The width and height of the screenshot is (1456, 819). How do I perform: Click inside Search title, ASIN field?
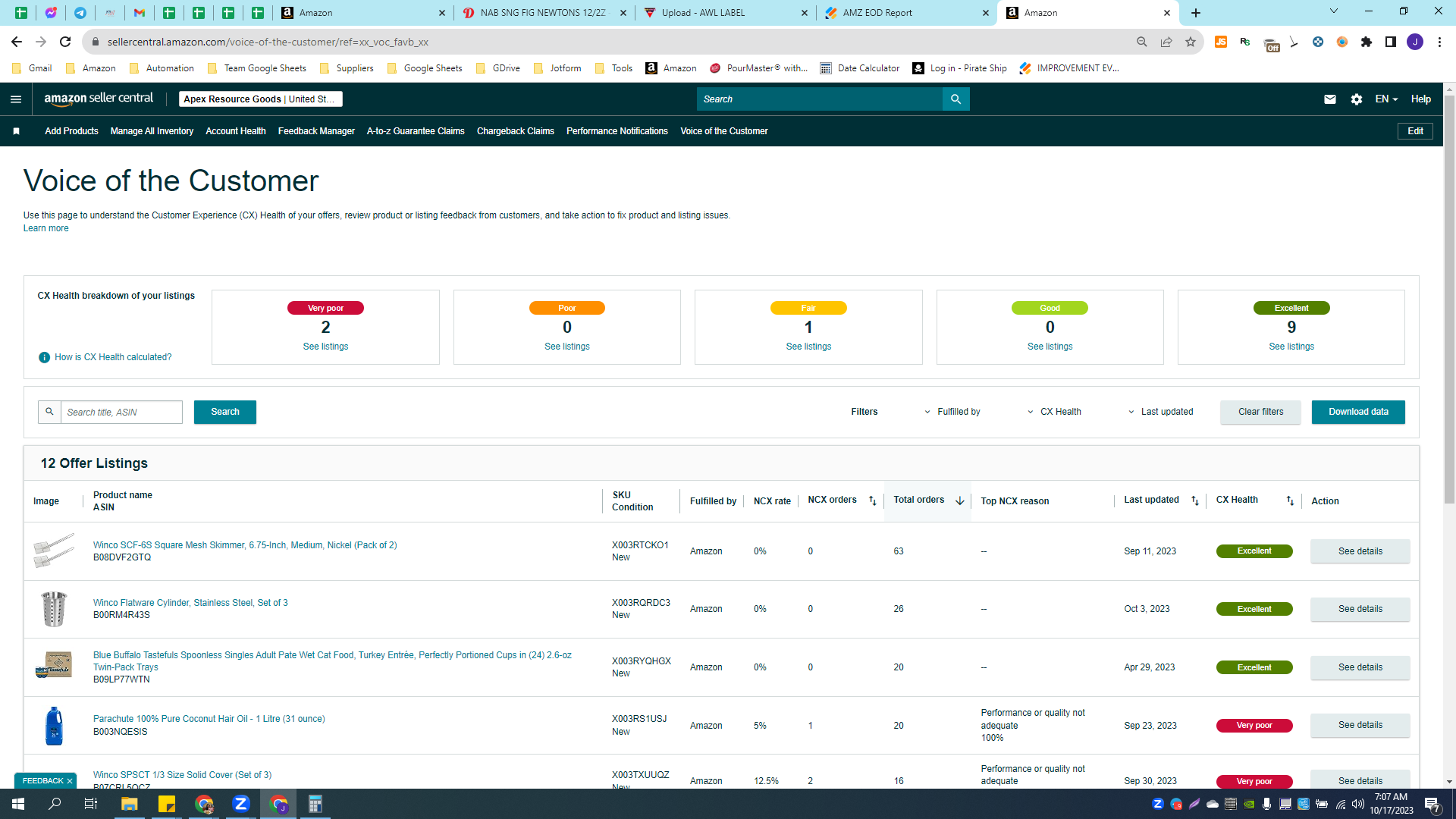[121, 413]
